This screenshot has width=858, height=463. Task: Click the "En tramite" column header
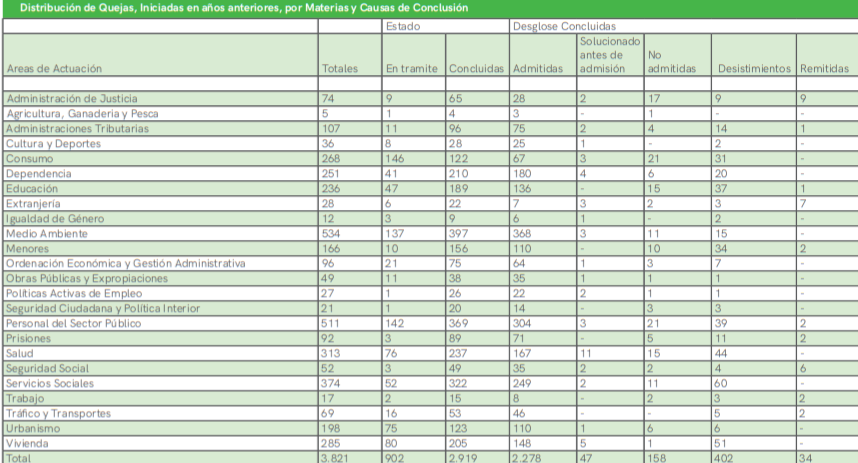pyautogui.click(x=411, y=68)
